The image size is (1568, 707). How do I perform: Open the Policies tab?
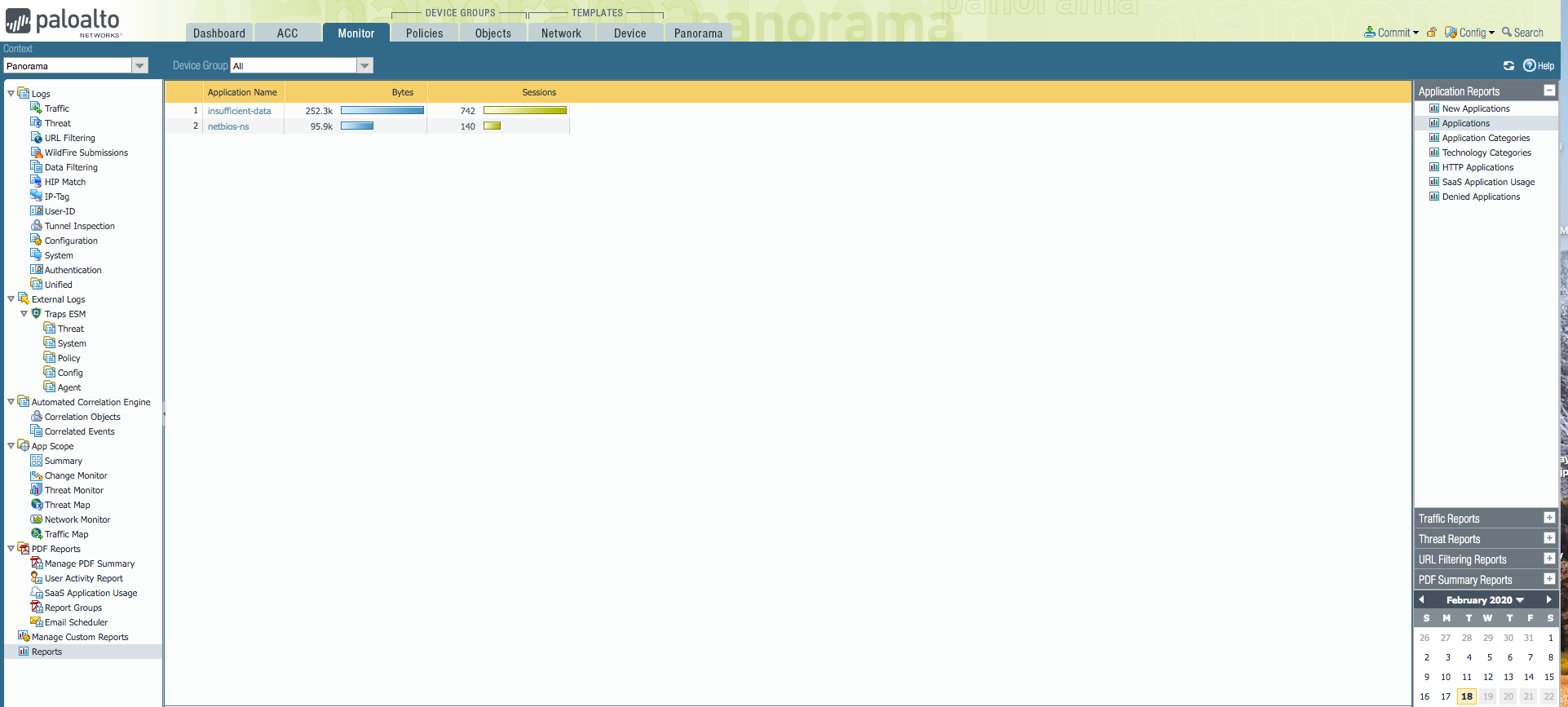coord(425,33)
